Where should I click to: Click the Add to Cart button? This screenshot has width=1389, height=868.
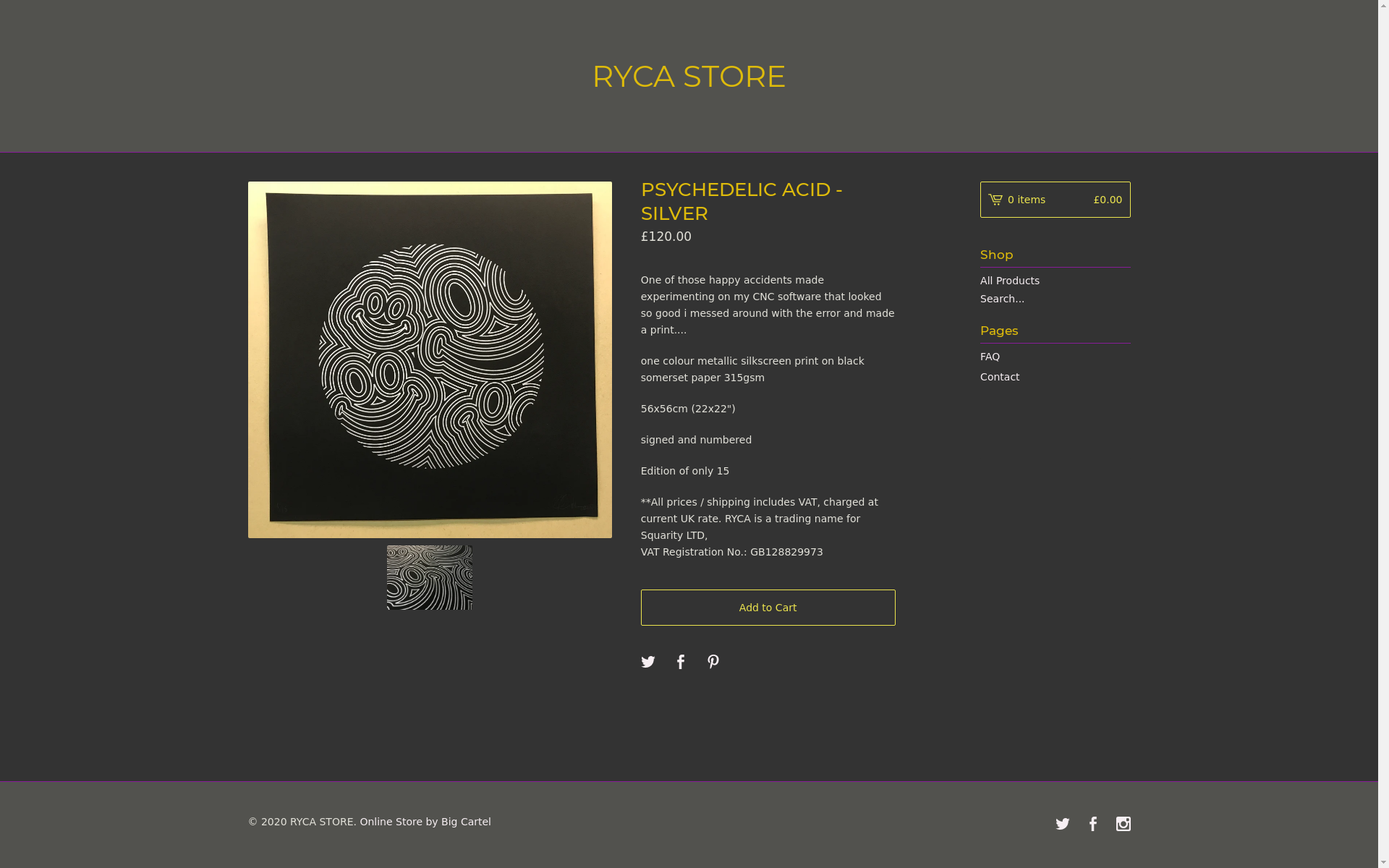click(768, 608)
